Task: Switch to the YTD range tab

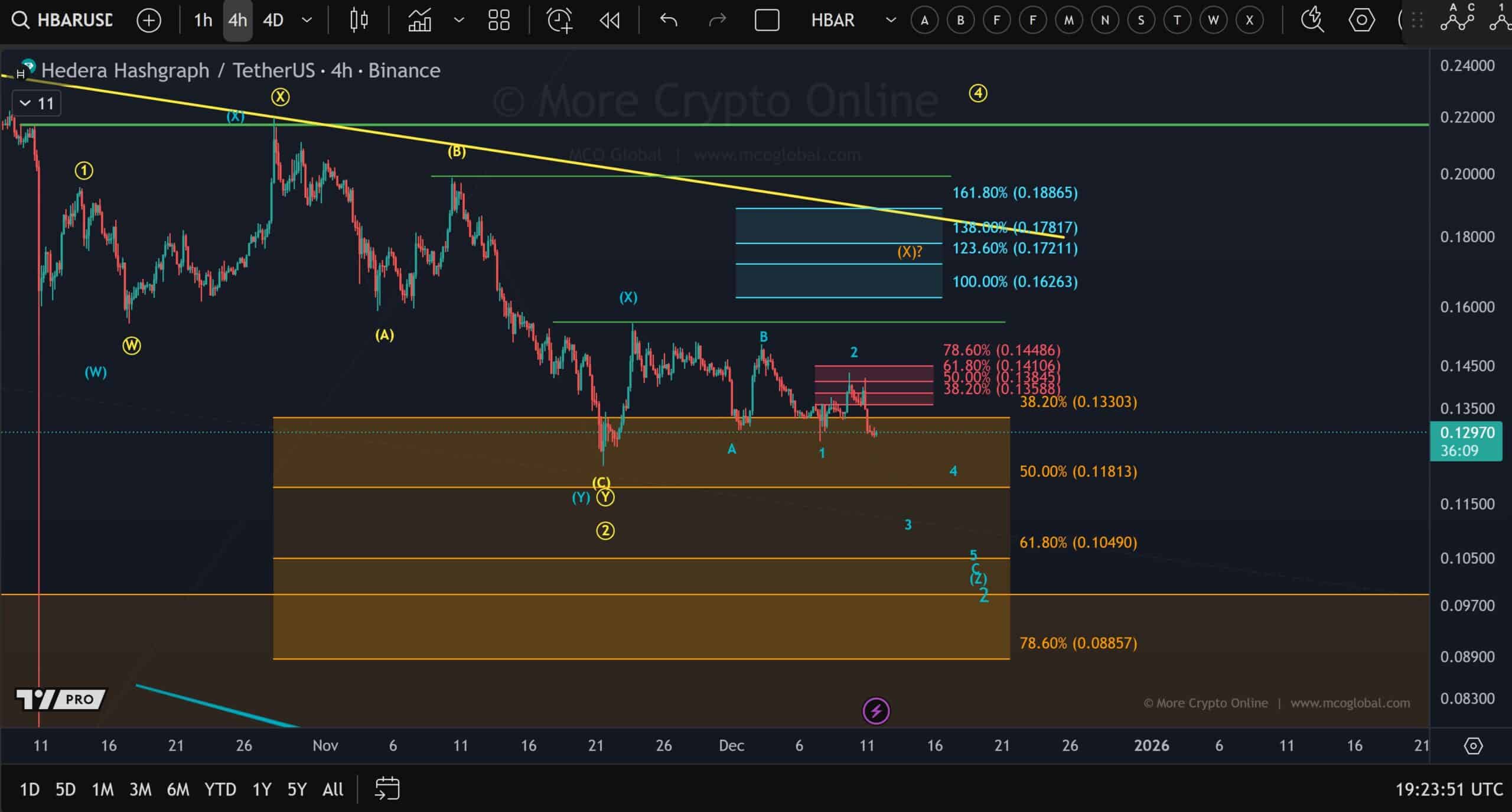Action: pyautogui.click(x=220, y=789)
